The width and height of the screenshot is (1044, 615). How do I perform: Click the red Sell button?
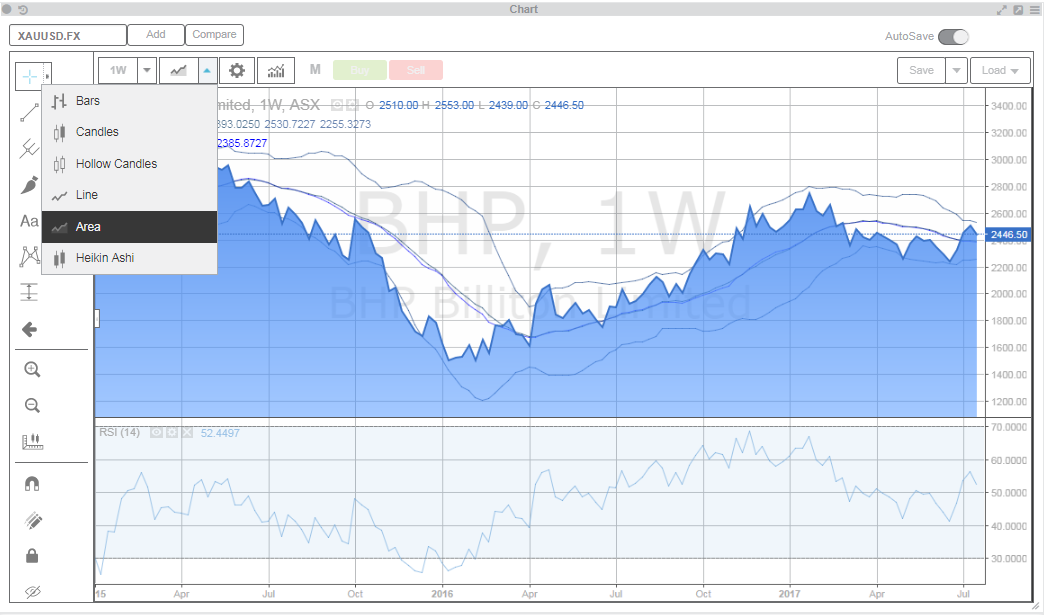point(416,70)
